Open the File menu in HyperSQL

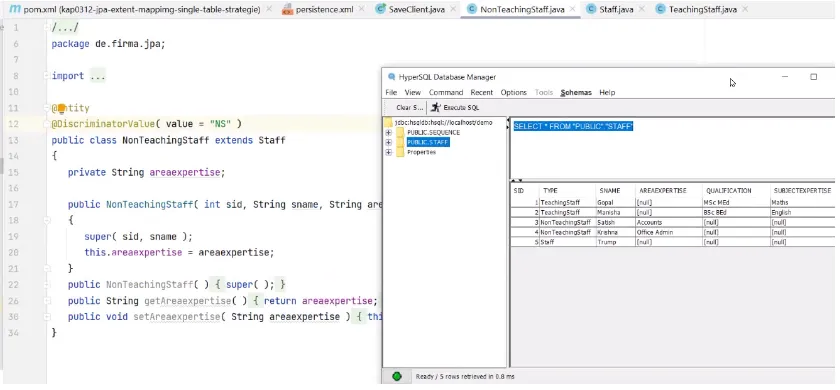pos(391,92)
